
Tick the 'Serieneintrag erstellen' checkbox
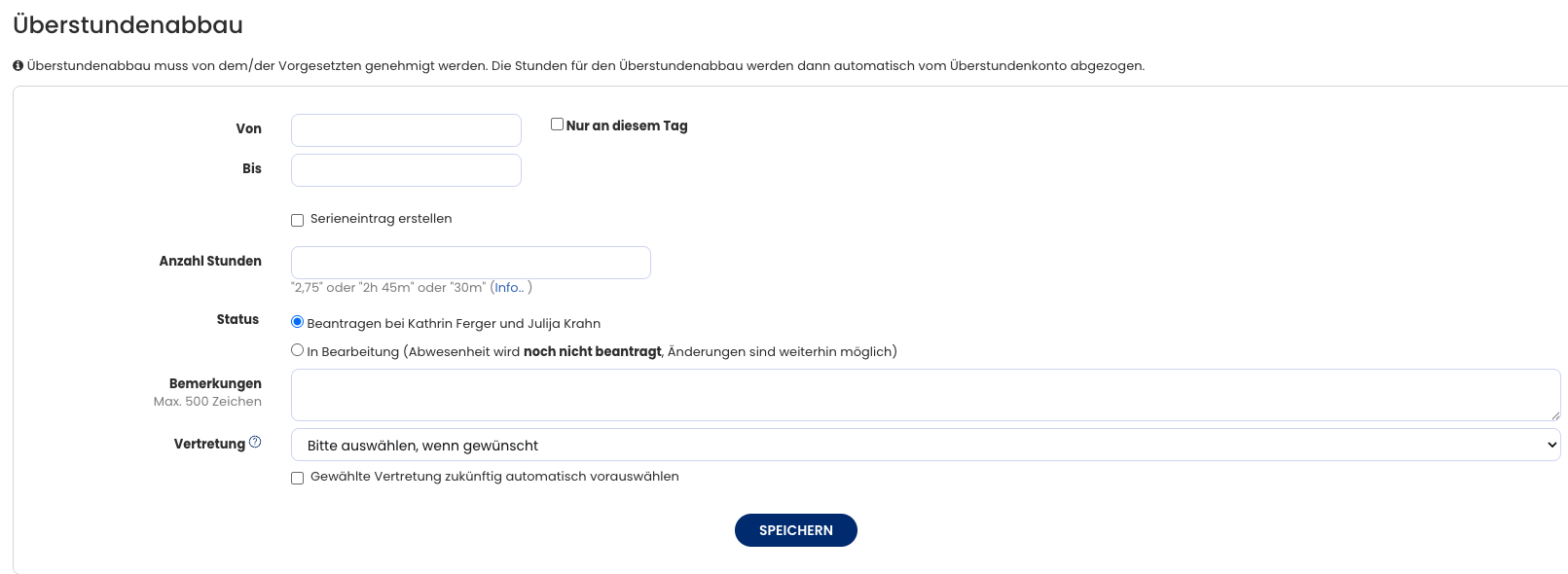click(298, 220)
